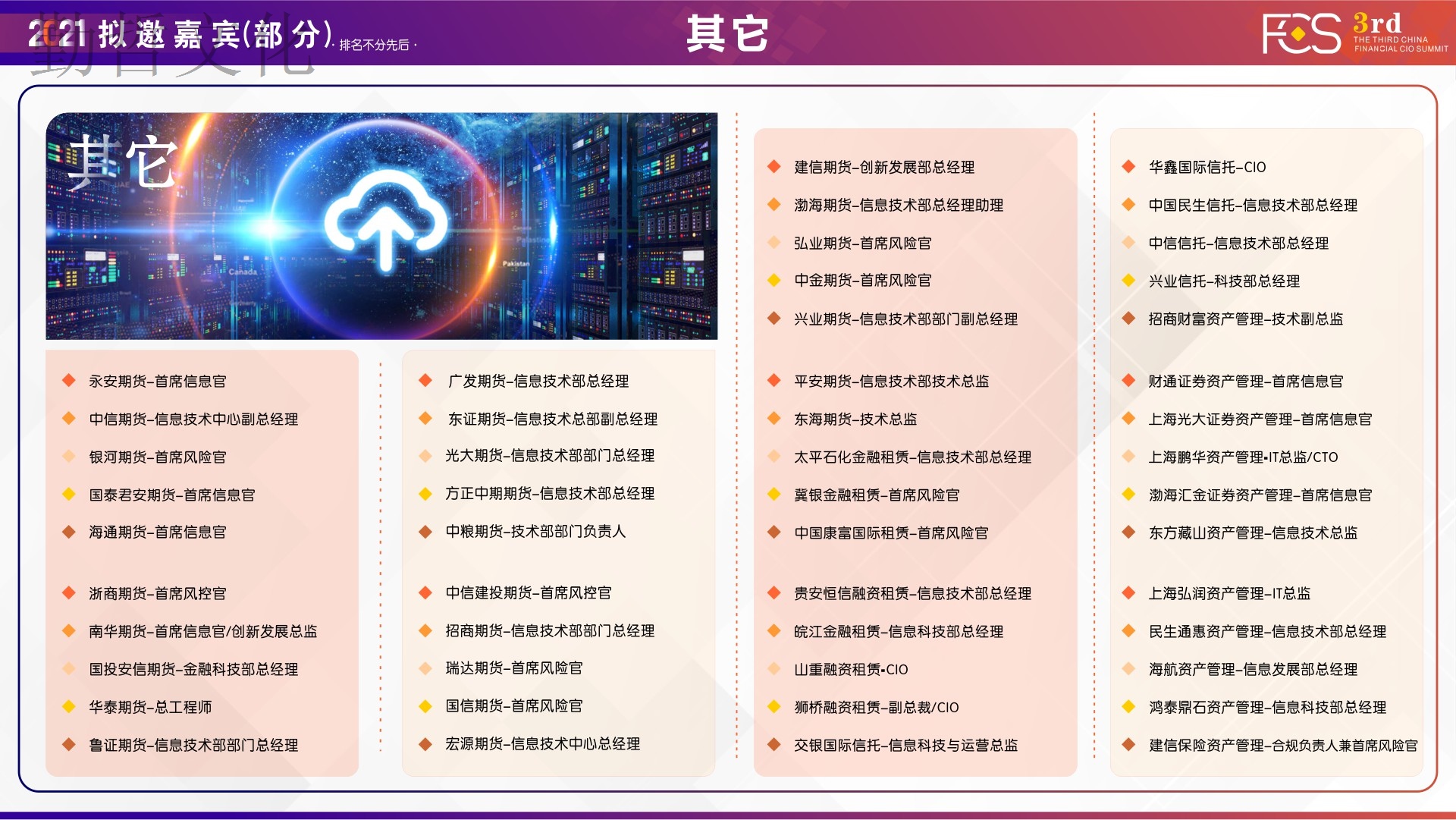Select 财通证券资产管理-首席信息官 entry
Viewport: 1456px width, 820px height.
pyautogui.click(x=1246, y=381)
